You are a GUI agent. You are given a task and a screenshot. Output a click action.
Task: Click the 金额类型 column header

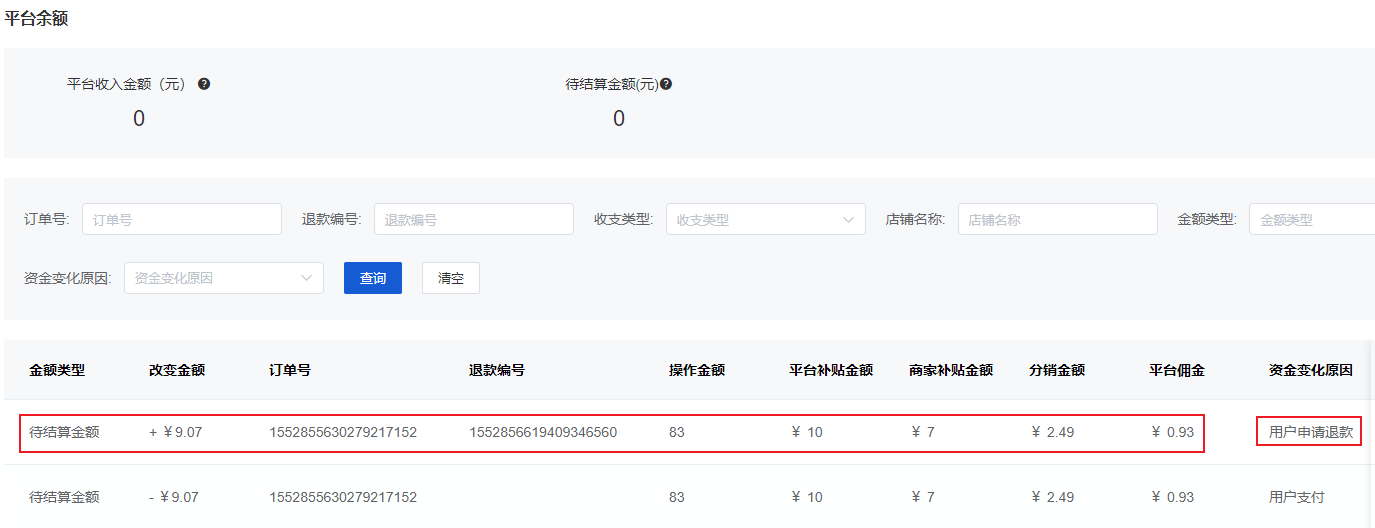click(57, 370)
